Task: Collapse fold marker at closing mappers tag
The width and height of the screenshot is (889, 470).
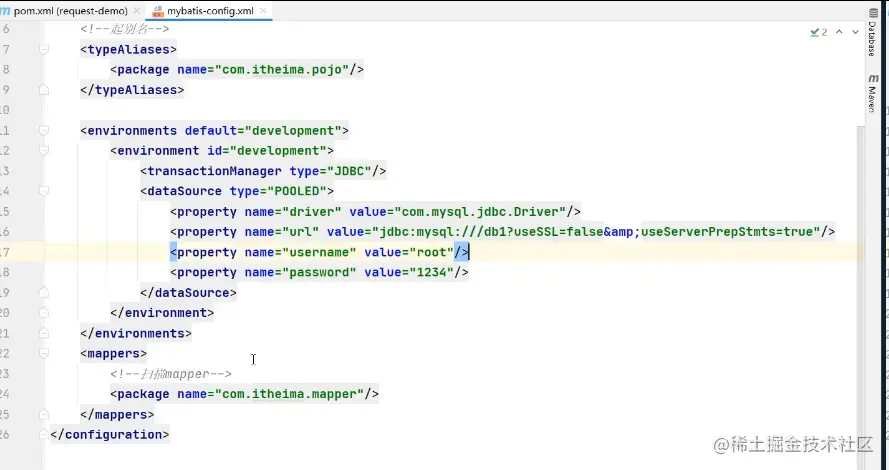Action: (44, 414)
